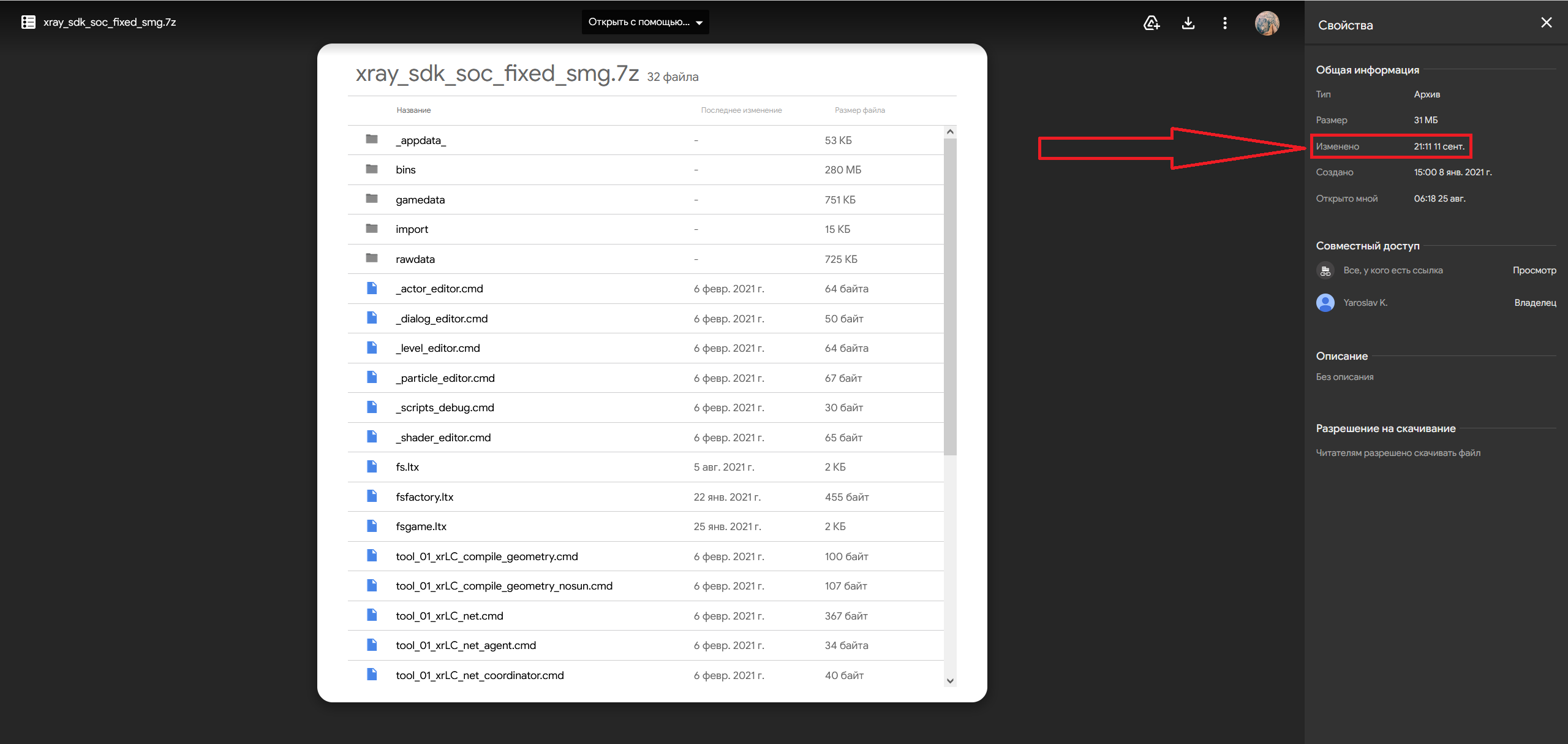1568x744 pixels.
Task: Click the fs.ltx file icon
Action: 372,466
